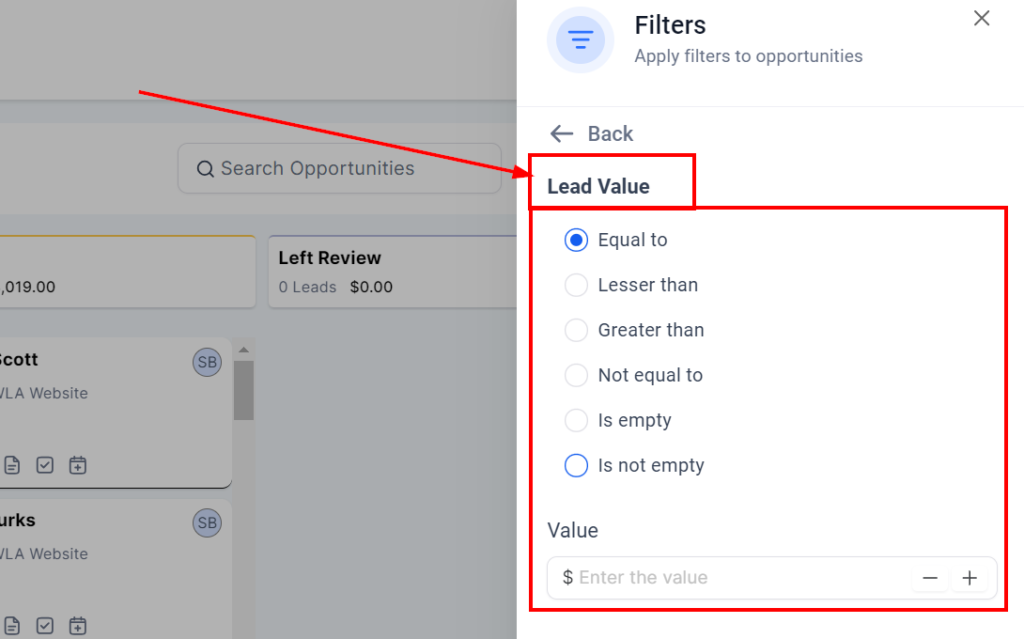The width and height of the screenshot is (1024, 639).
Task: Increase the lead value with the plus button
Action: tap(969, 578)
